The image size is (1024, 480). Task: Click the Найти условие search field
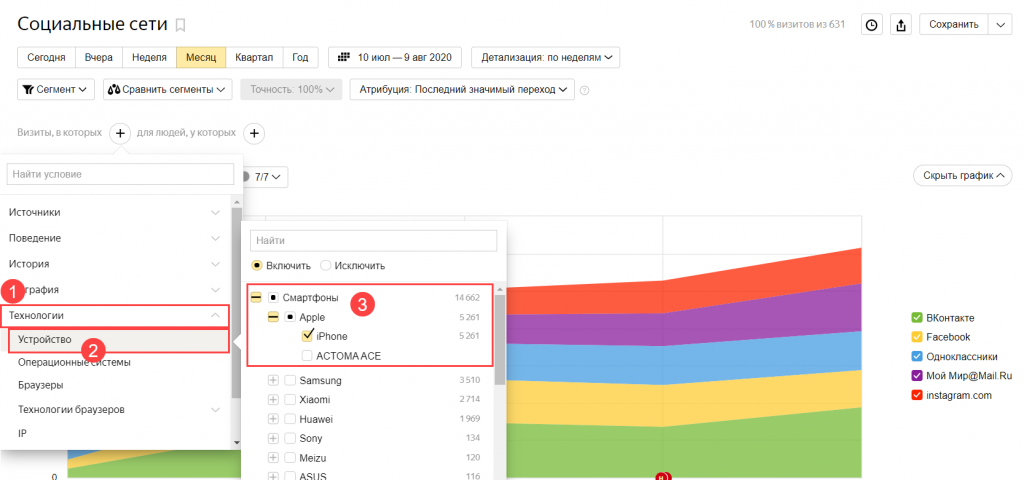[120, 174]
